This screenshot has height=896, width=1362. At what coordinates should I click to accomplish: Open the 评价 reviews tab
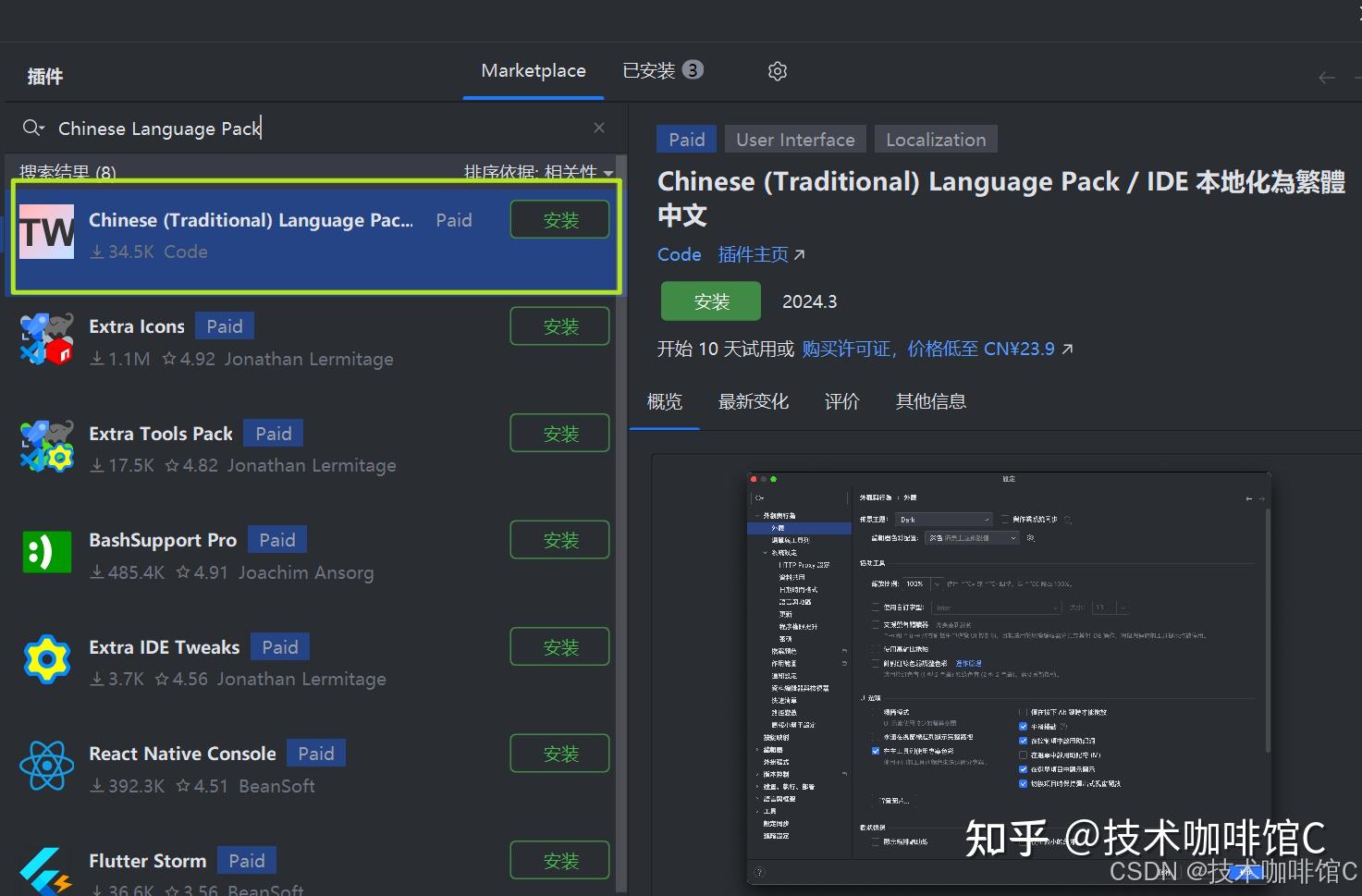[x=841, y=401]
